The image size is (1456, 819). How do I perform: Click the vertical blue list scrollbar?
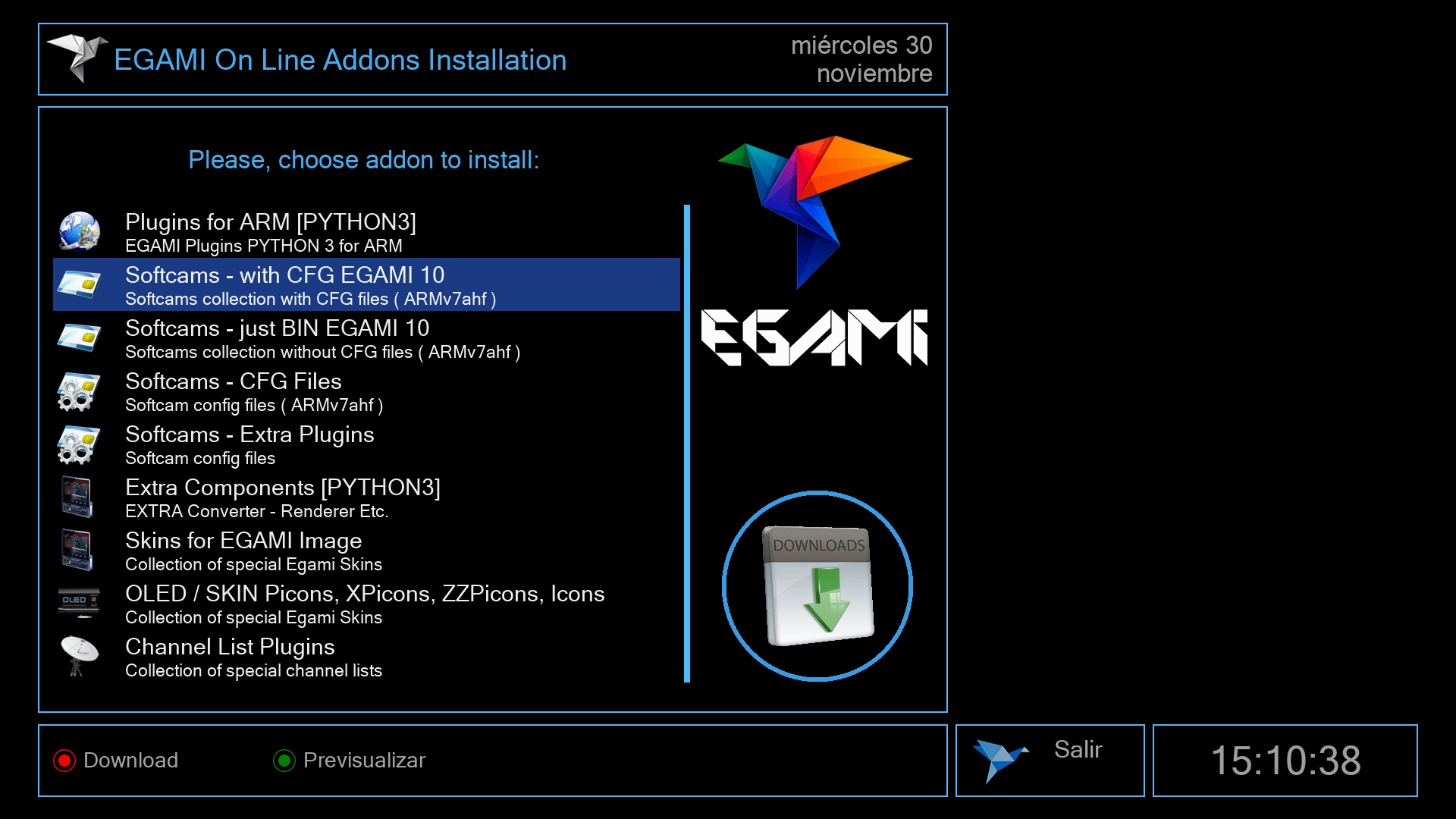[x=687, y=444]
